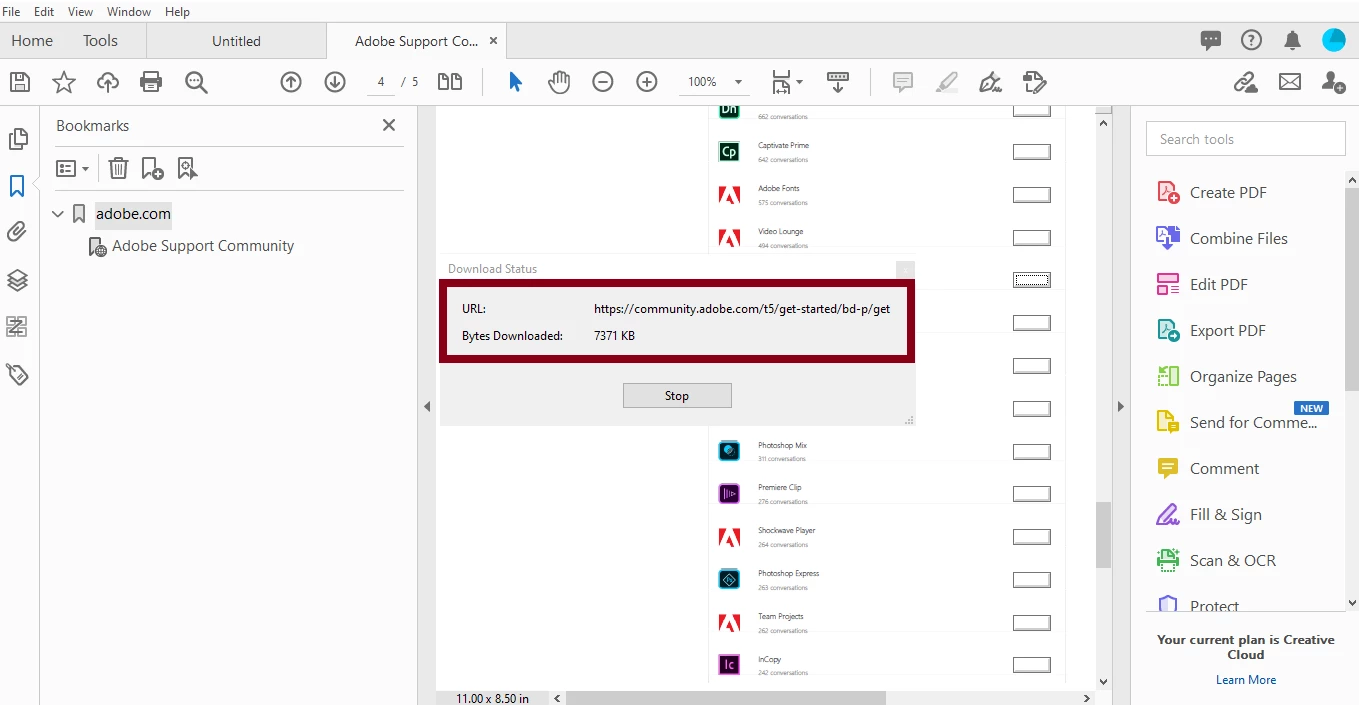Screen dimensions: 1359x705
Task: Click the Bookmarks panel icon in sidebar
Action: click(17, 186)
